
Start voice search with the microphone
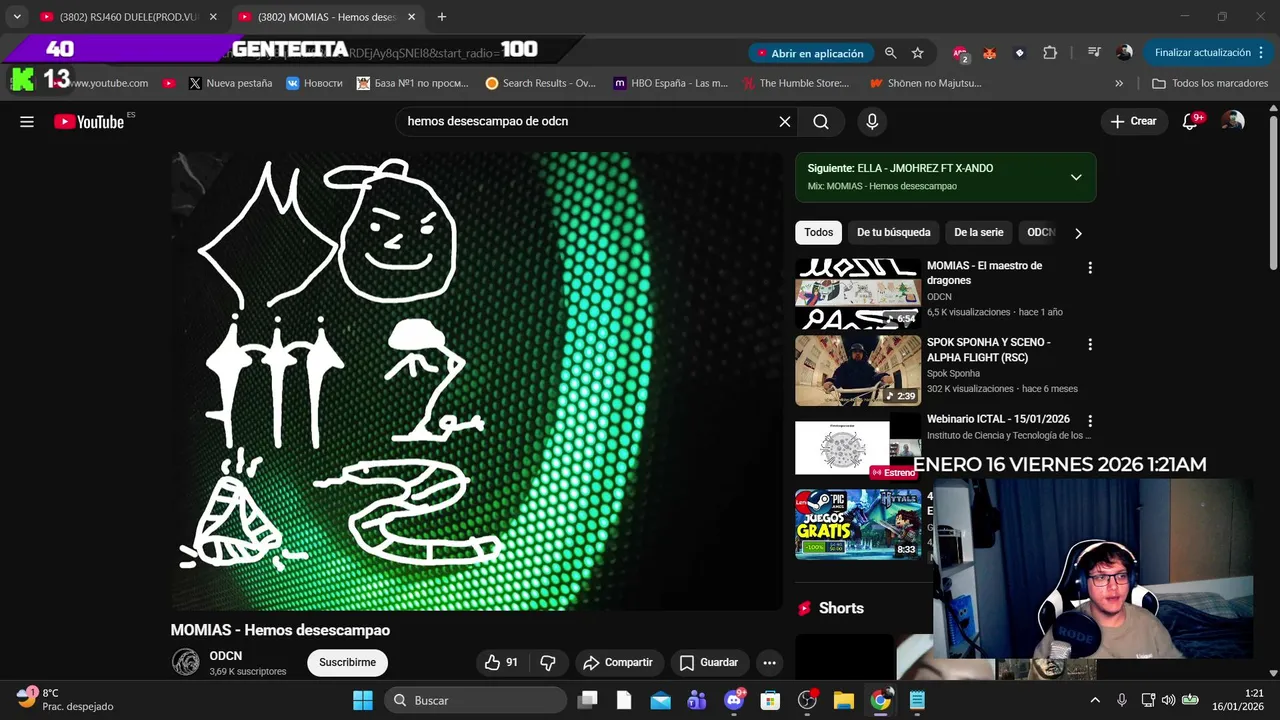coord(872,122)
